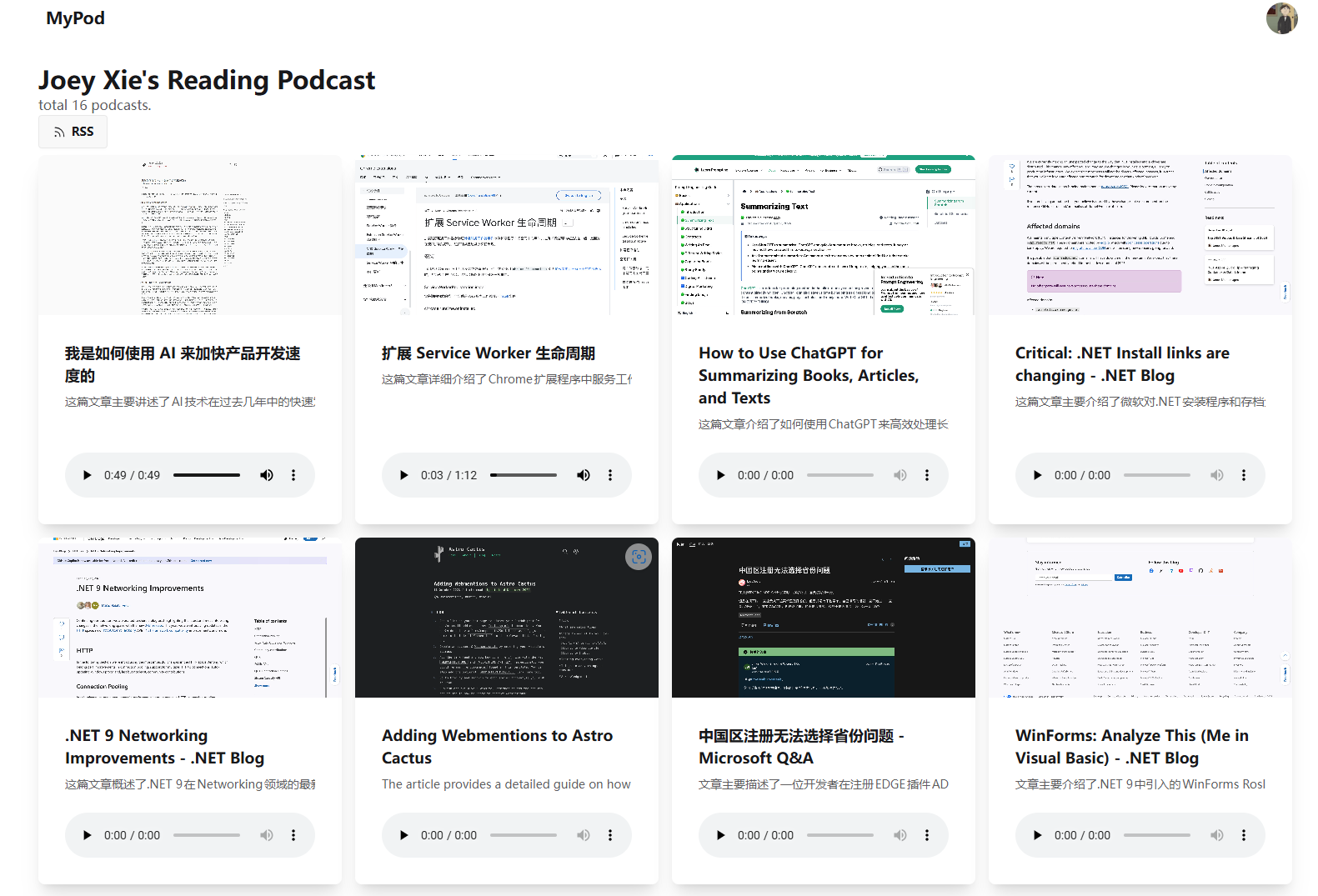Open Adding Webmentions to Astro Cactus title

point(497,747)
